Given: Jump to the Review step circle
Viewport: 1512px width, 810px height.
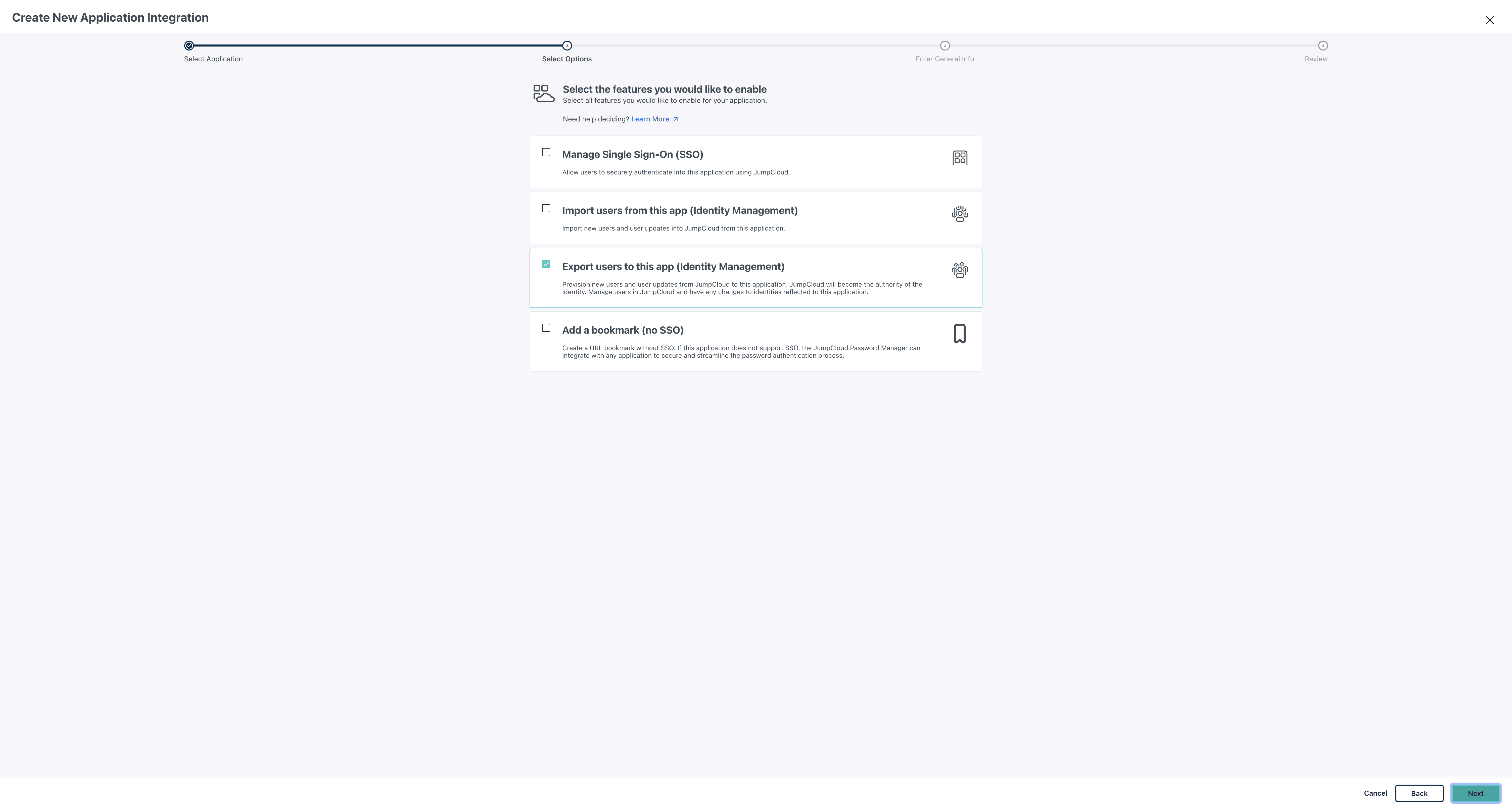Looking at the screenshot, I should click(1322, 46).
